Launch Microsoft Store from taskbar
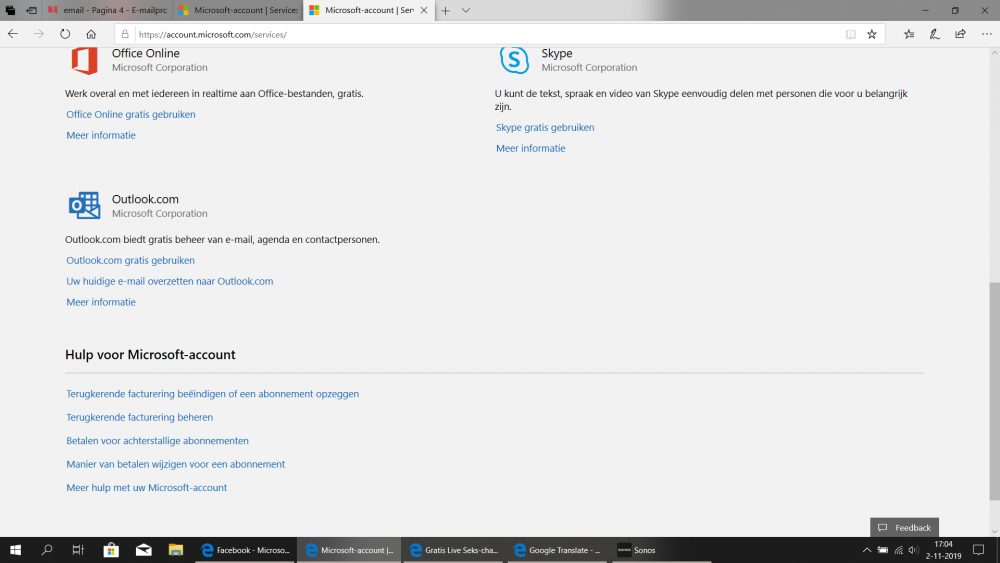Image resolution: width=1000 pixels, height=563 pixels. [111, 550]
